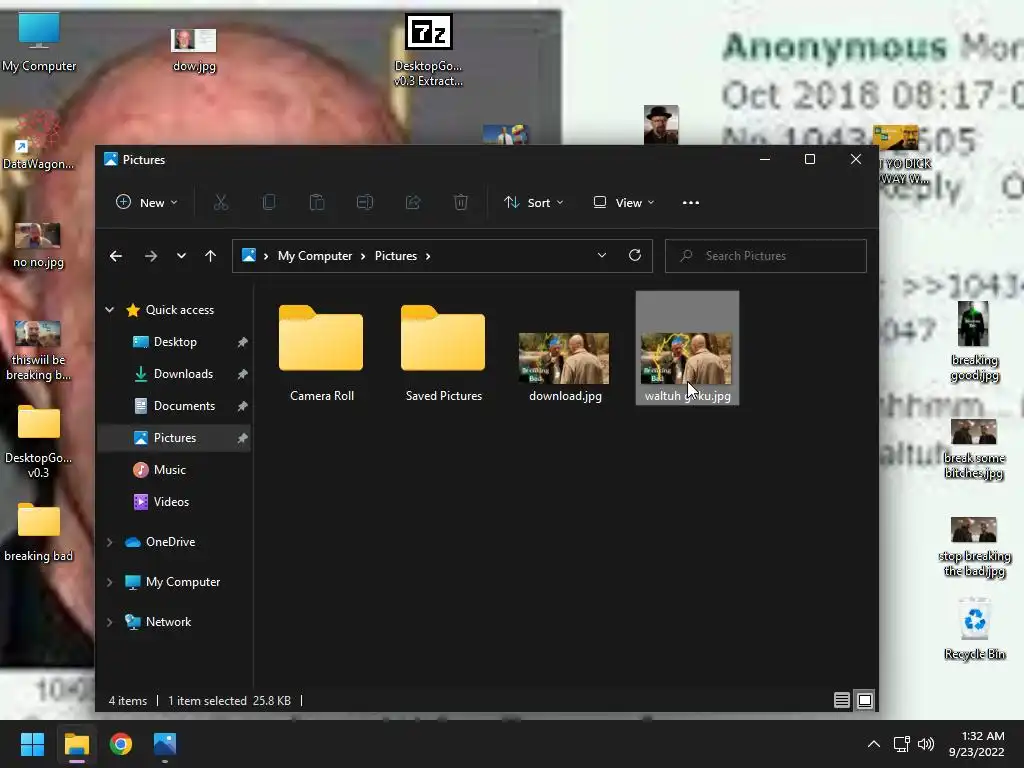Select the breaking bad folder on the desktop
This screenshot has height=768, width=1024.
39,532
